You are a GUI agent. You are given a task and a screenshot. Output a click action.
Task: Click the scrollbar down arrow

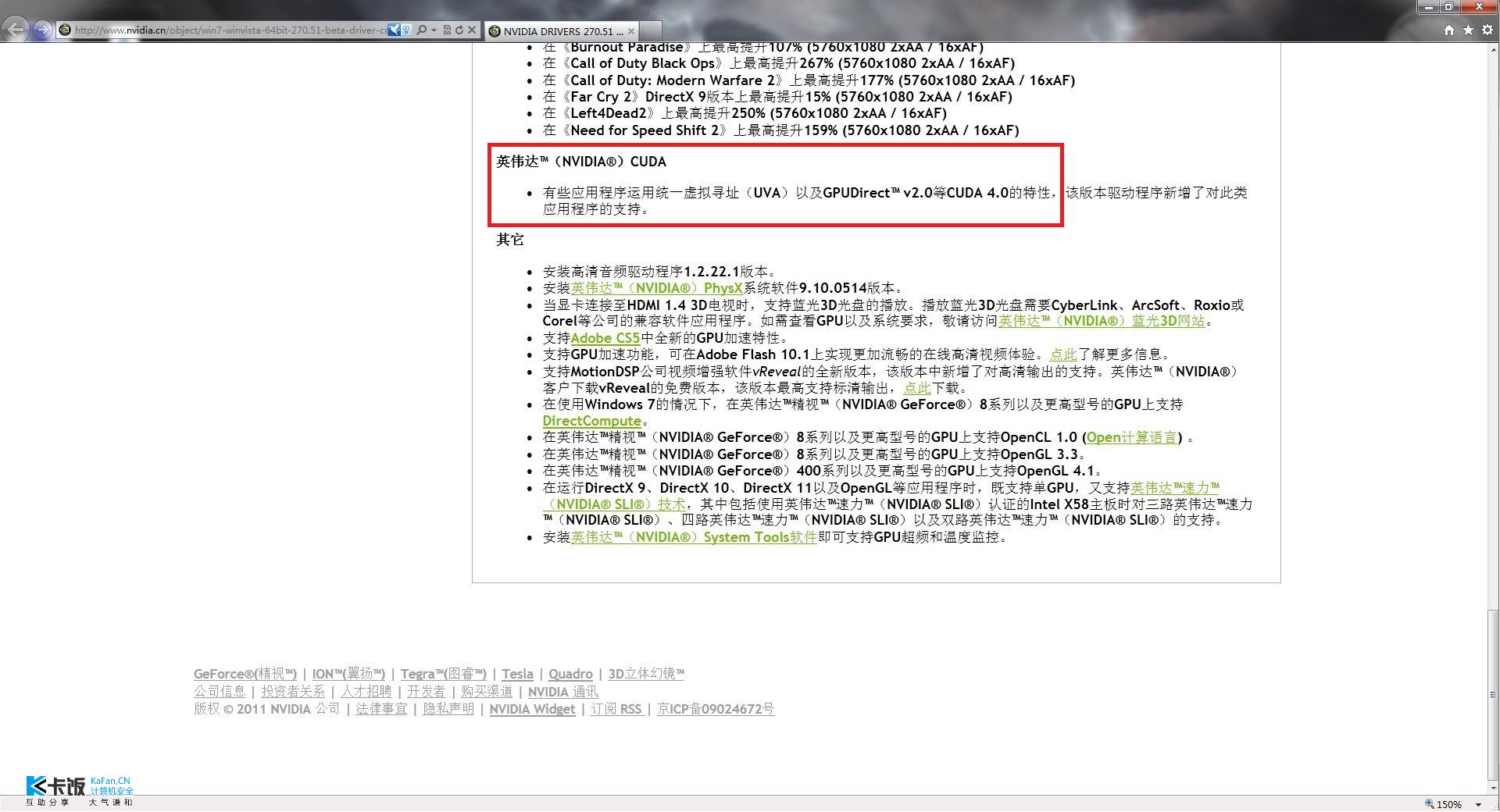click(x=1493, y=789)
